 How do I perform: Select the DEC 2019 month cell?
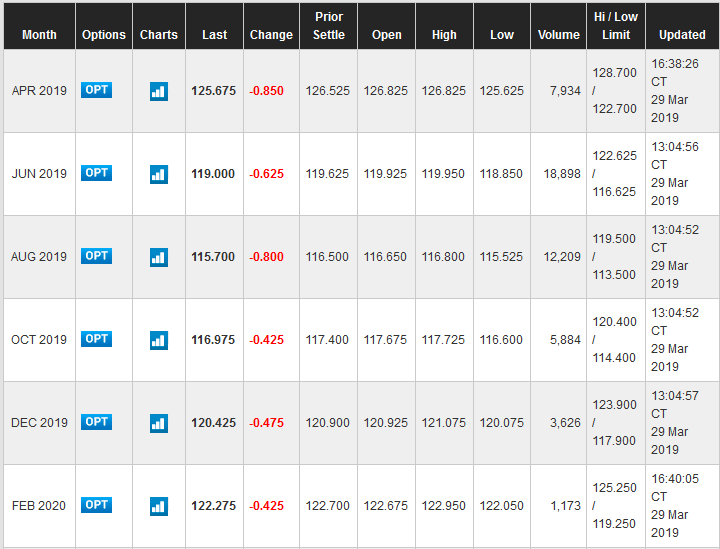[x=39, y=423]
